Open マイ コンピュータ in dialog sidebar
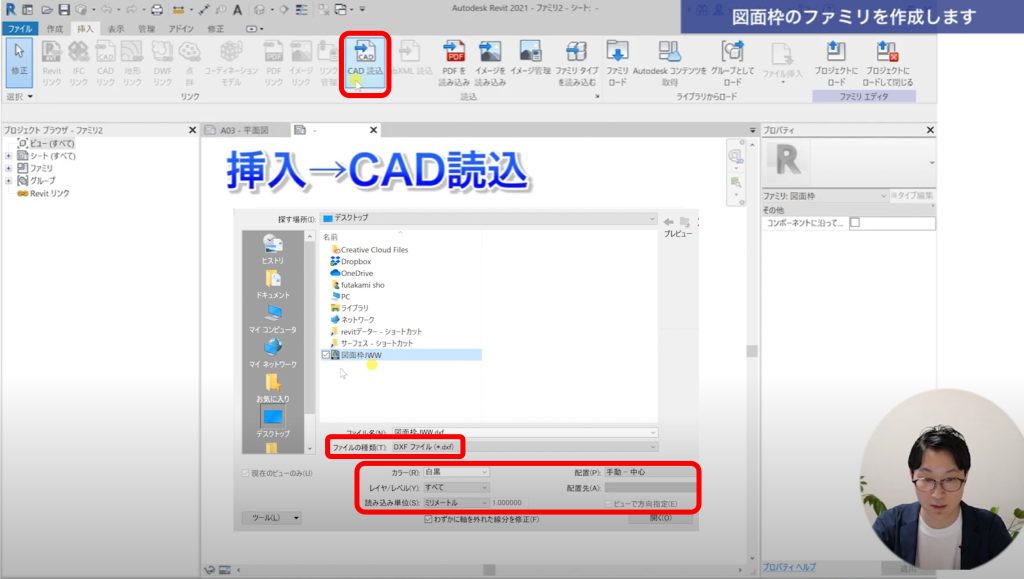 (272, 318)
